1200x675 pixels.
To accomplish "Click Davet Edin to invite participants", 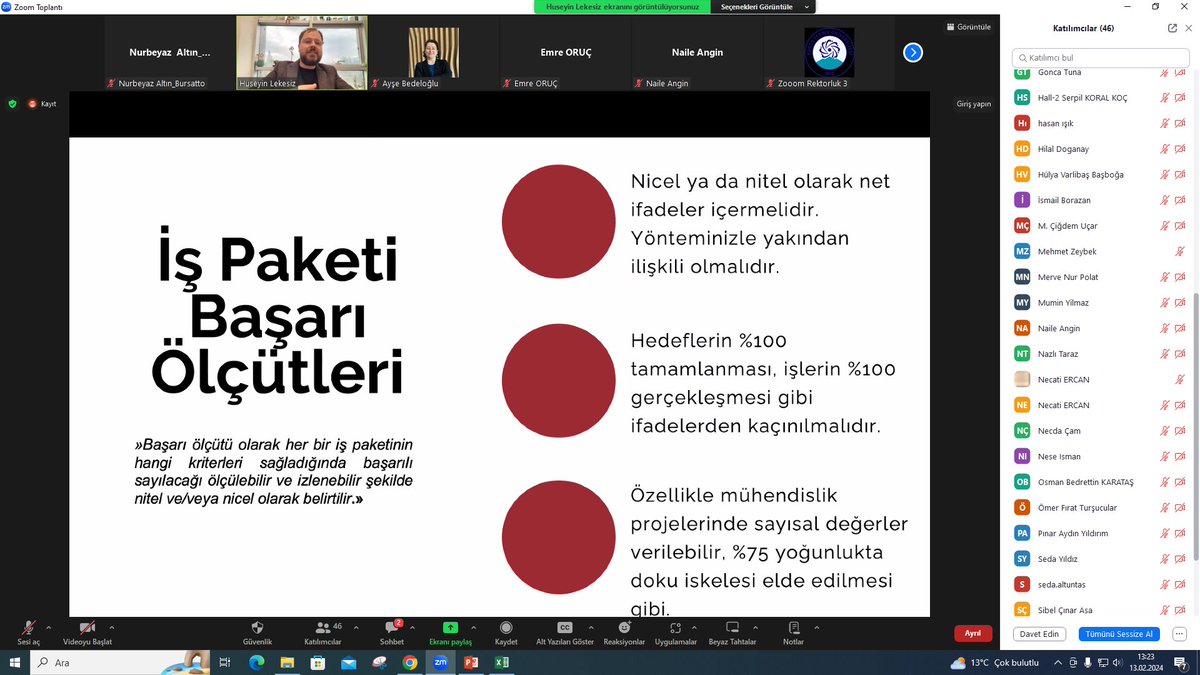I will coord(1040,633).
